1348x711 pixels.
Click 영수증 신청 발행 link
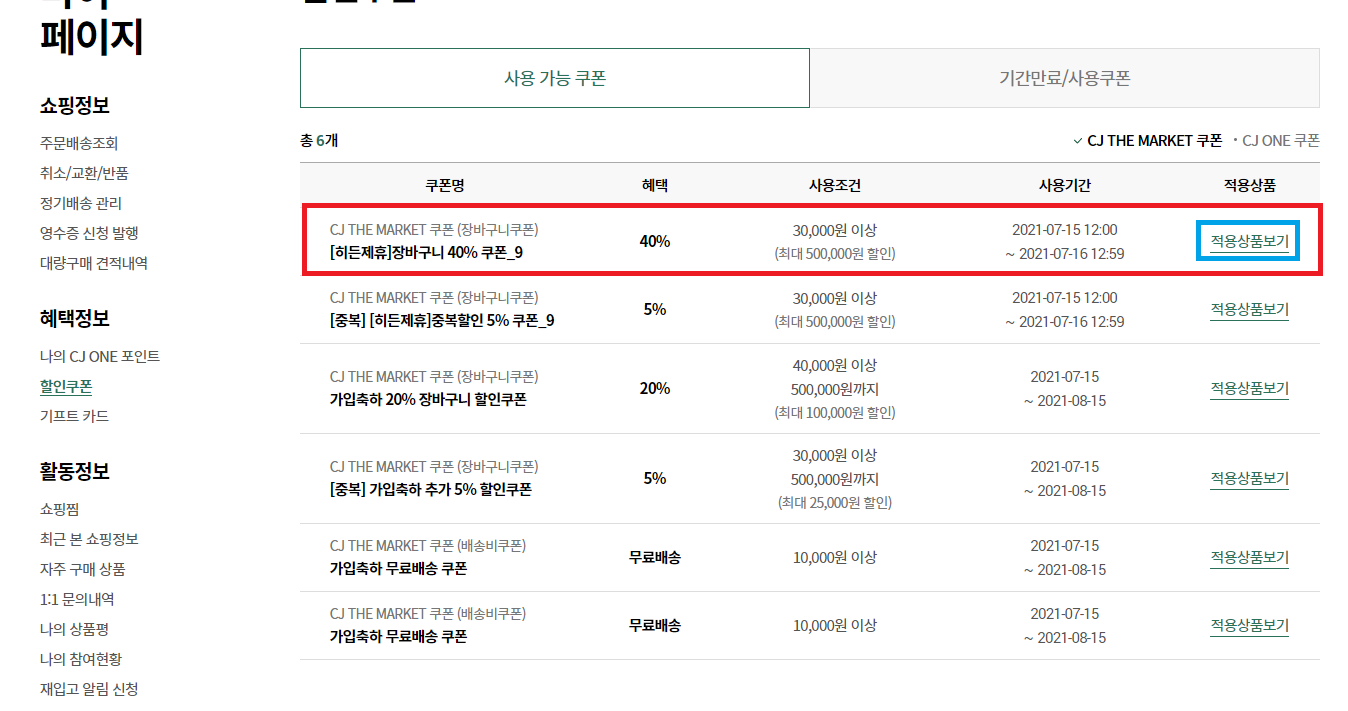coord(89,233)
